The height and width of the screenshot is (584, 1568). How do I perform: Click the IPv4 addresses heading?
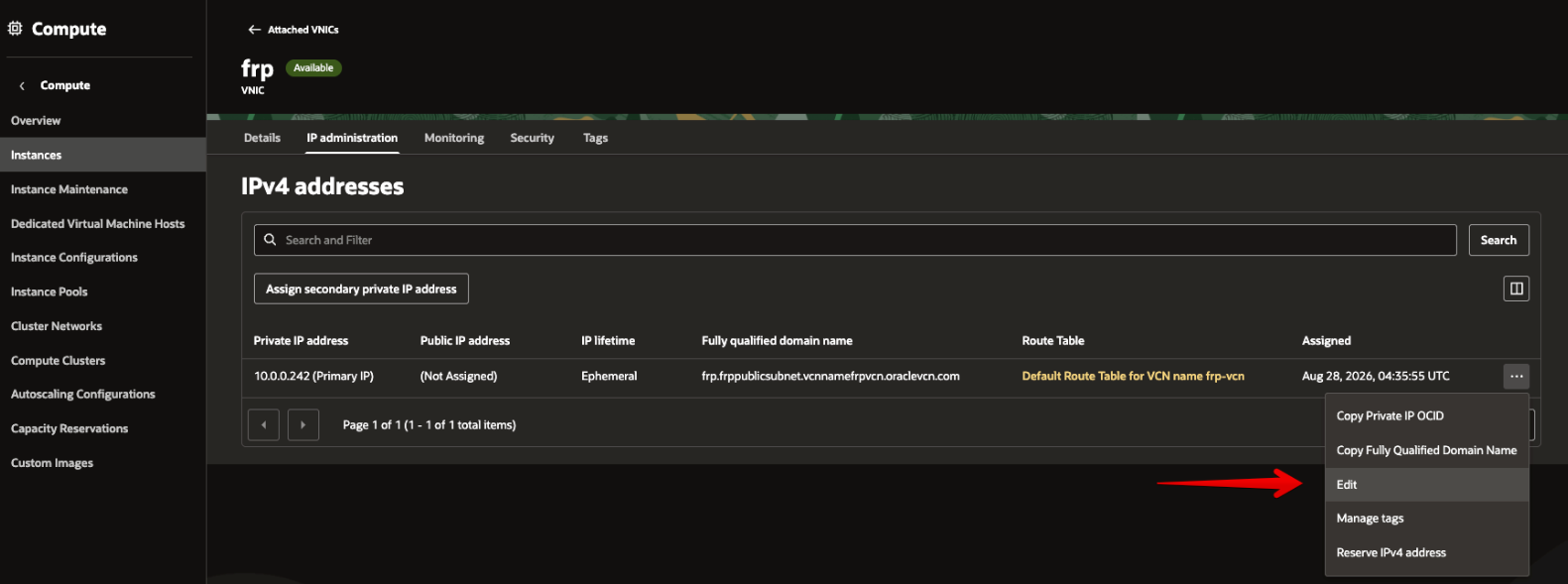322,186
